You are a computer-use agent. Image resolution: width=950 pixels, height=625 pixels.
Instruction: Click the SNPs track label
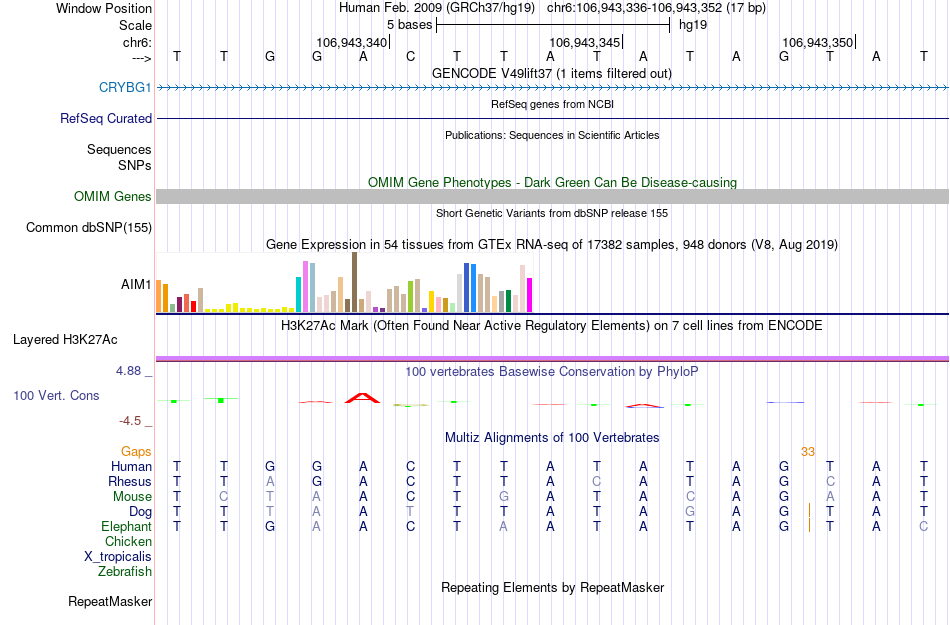(x=135, y=165)
